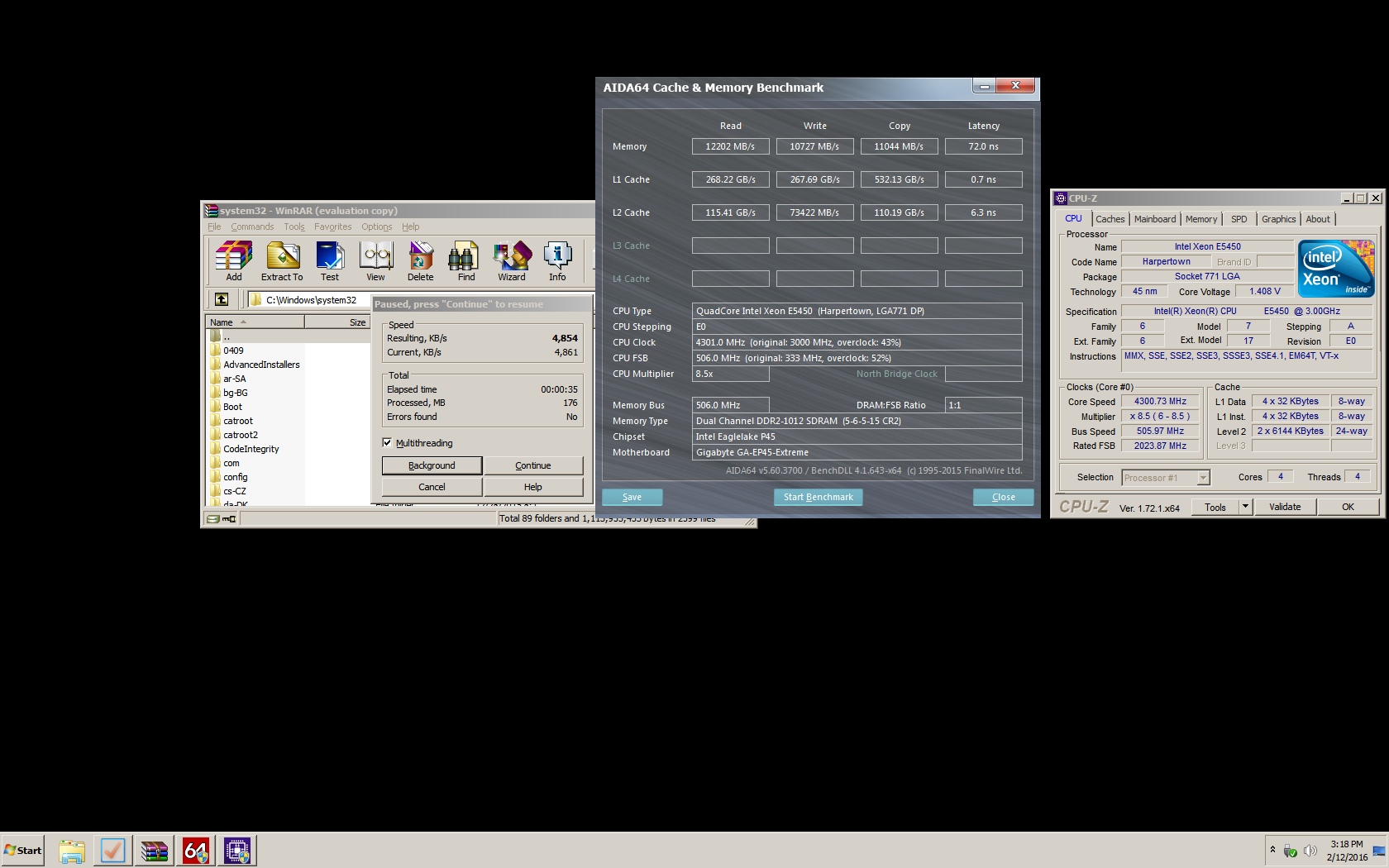This screenshot has width=1389, height=868.
Task: Click the Tools button in CPU-Z
Action: coord(1215,507)
